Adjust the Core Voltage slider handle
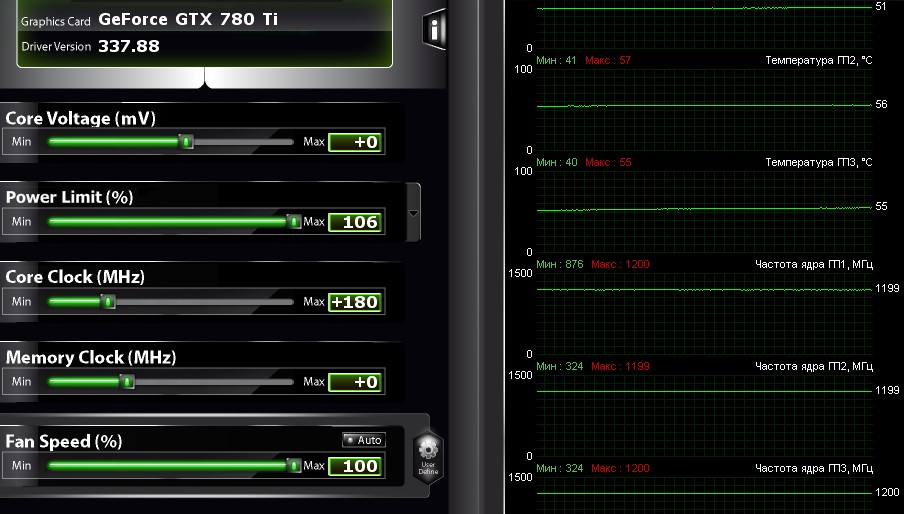 (186, 142)
